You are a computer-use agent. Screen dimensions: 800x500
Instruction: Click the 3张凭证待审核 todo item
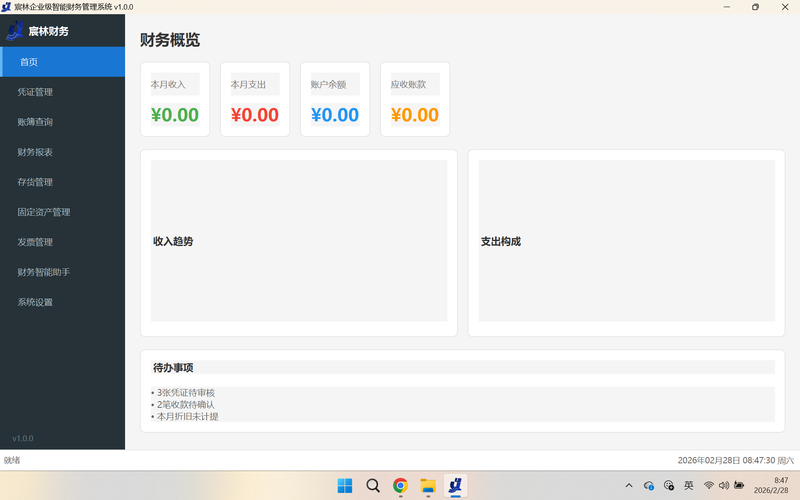pyautogui.click(x=186, y=392)
